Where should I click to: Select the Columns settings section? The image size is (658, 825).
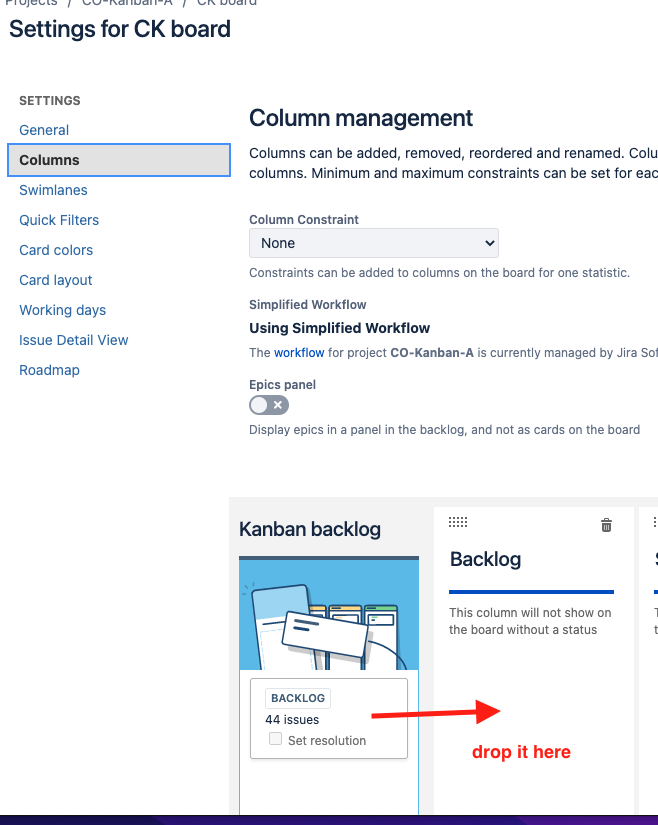point(50,159)
